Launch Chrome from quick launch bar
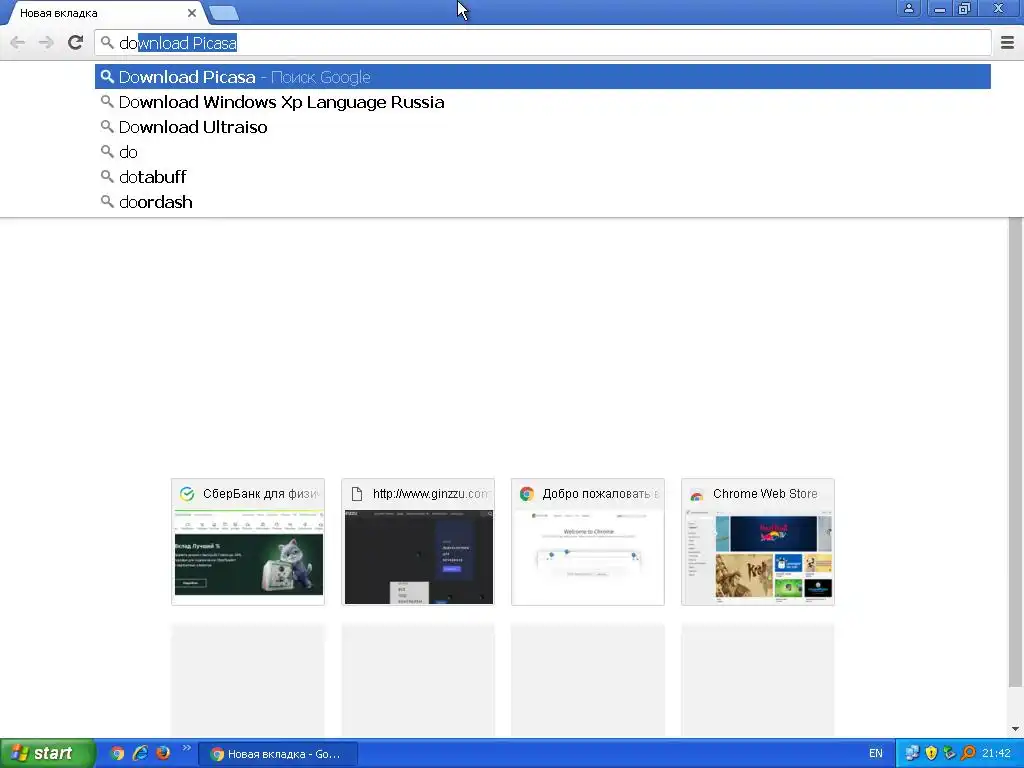 pyautogui.click(x=117, y=754)
